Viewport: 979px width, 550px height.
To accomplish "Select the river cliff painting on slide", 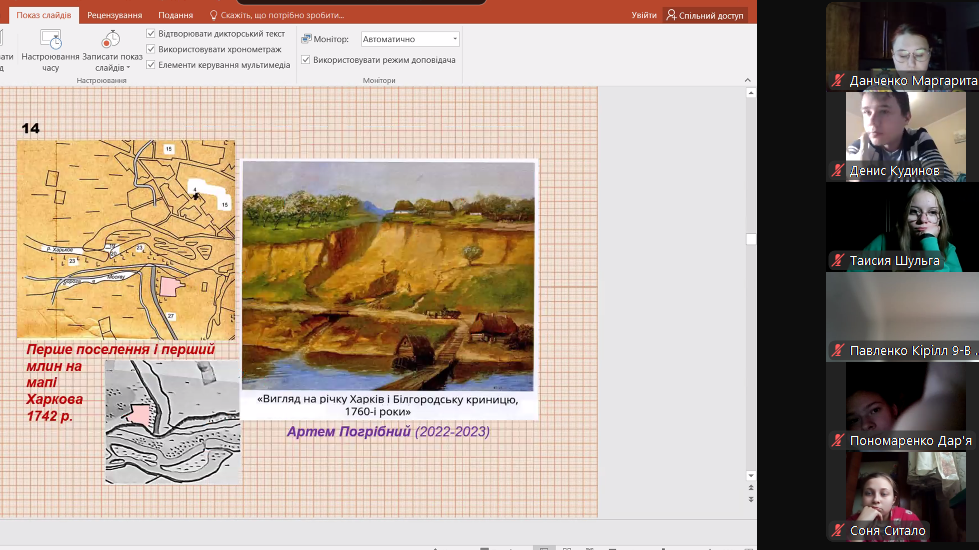I will click(x=388, y=276).
